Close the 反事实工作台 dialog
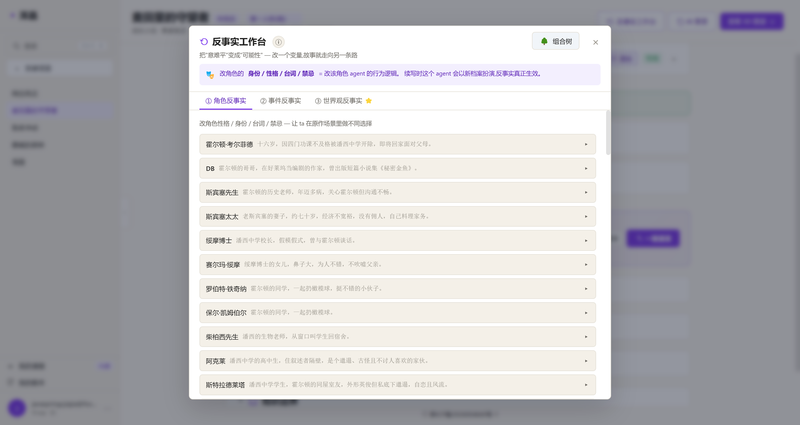The height and width of the screenshot is (425, 800). point(595,42)
